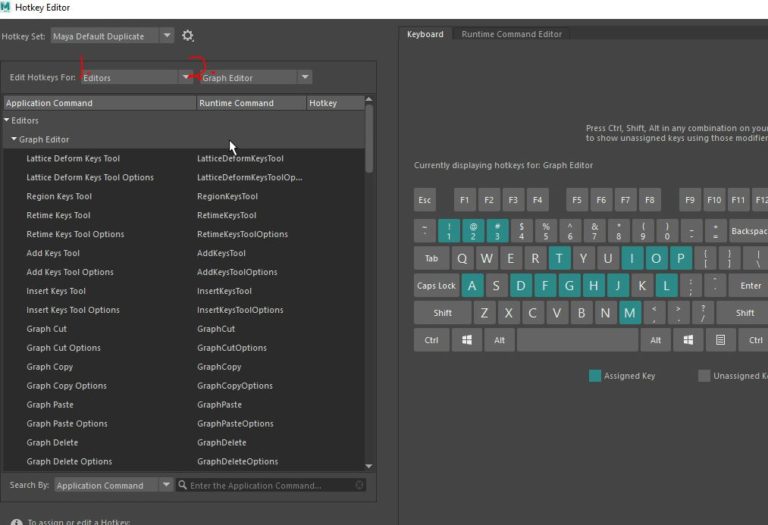Select the Lattice Deform Keys Tool Options row
Image resolution: width=768 pixels, height=525 pixels.
tap(184, 177)
